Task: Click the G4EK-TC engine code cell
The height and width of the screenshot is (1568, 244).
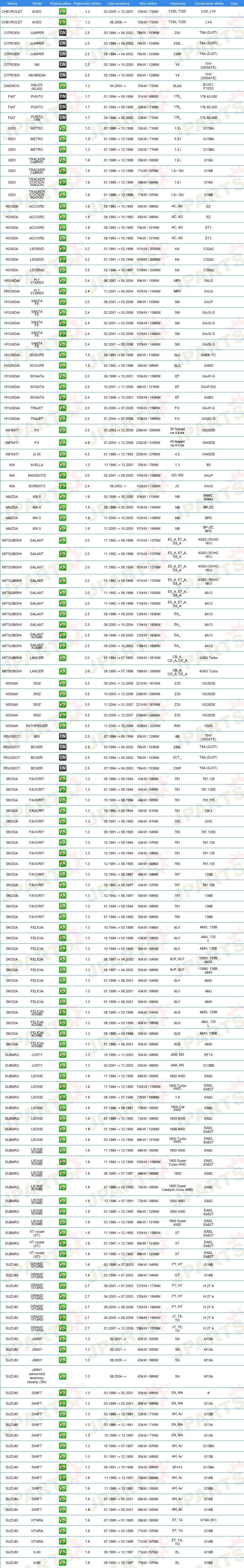Action: pyautogui.click(x=209, y=355)
